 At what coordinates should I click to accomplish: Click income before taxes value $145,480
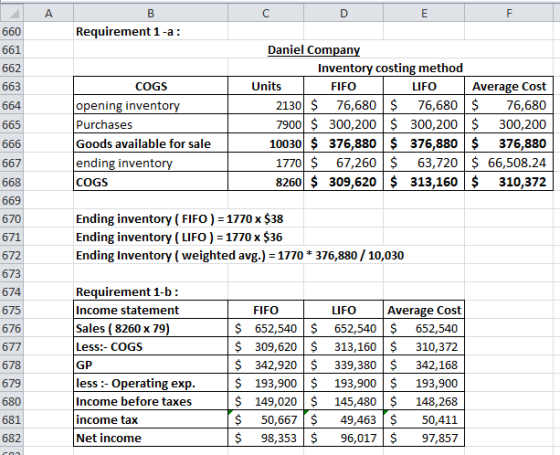[344, 401]
